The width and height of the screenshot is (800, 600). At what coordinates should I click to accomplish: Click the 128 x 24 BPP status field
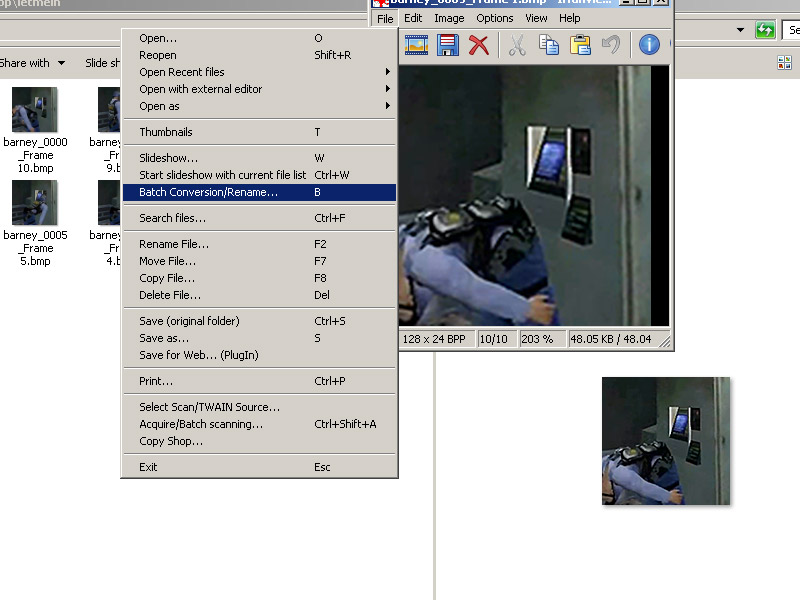point(436,339)
